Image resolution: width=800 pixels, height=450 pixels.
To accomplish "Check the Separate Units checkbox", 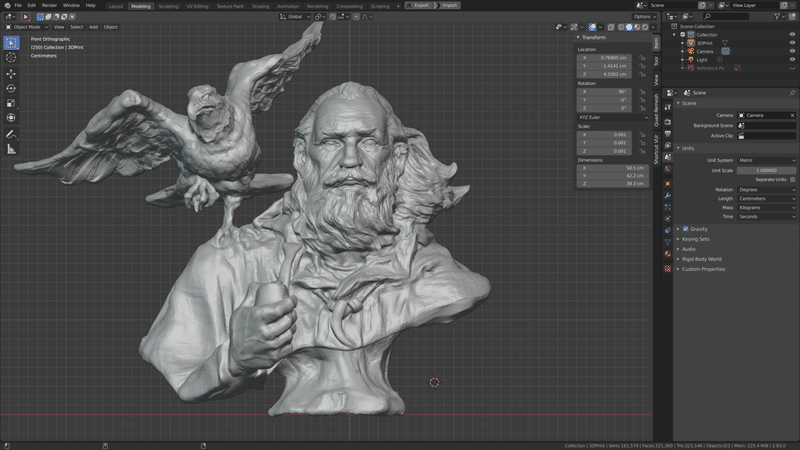I will pyautogui.click(x=792, y=180).
